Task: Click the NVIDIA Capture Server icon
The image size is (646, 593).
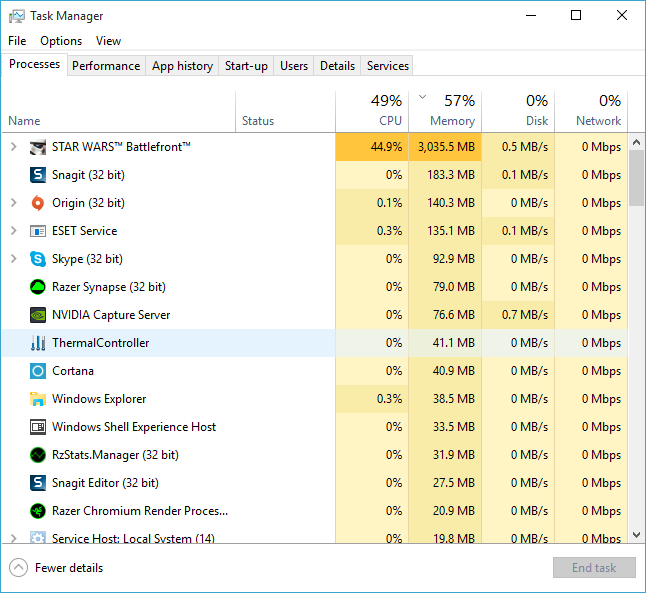Action: 38,315
